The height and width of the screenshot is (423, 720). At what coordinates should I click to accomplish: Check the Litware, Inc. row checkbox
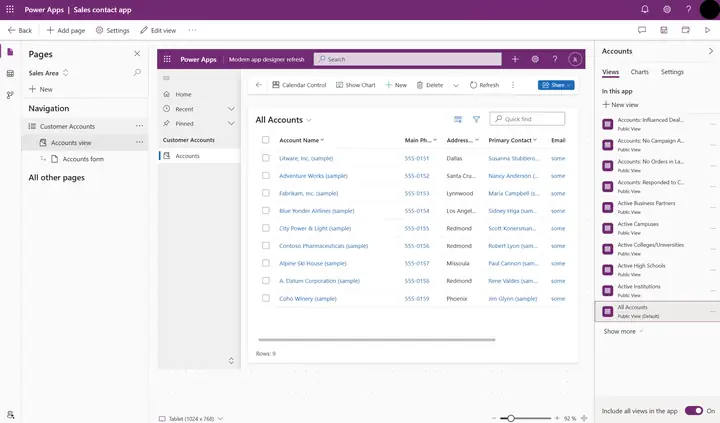pos(265,158)
